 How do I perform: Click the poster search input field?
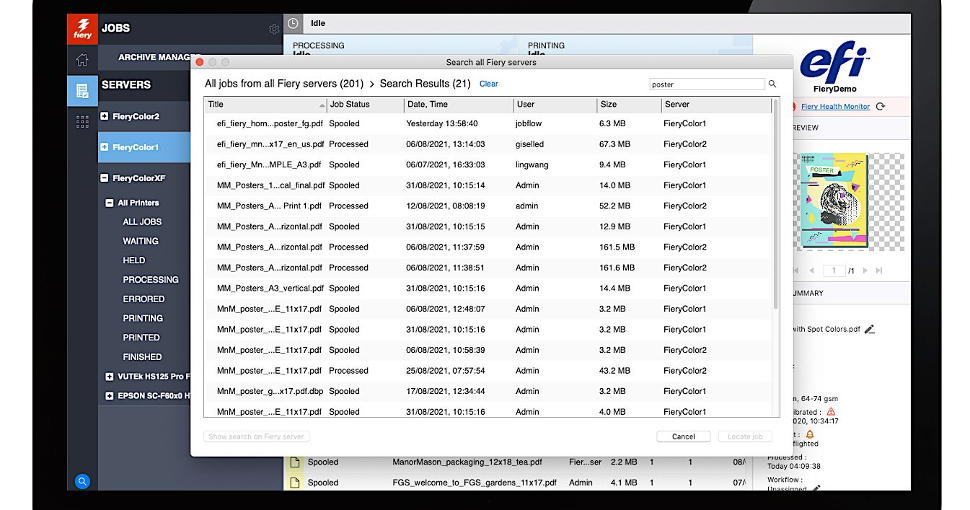706,84
